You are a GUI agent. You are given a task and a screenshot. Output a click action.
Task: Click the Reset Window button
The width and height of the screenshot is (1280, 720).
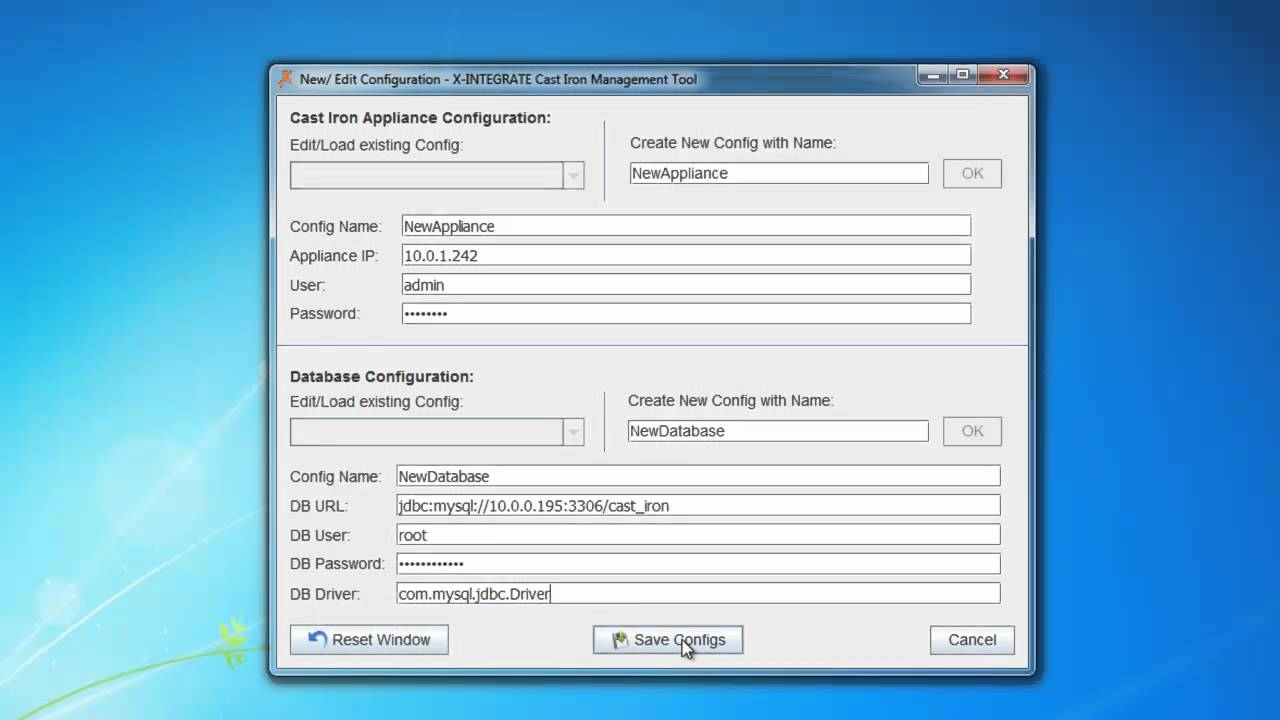pyautogui.click(x=369, y=640)
